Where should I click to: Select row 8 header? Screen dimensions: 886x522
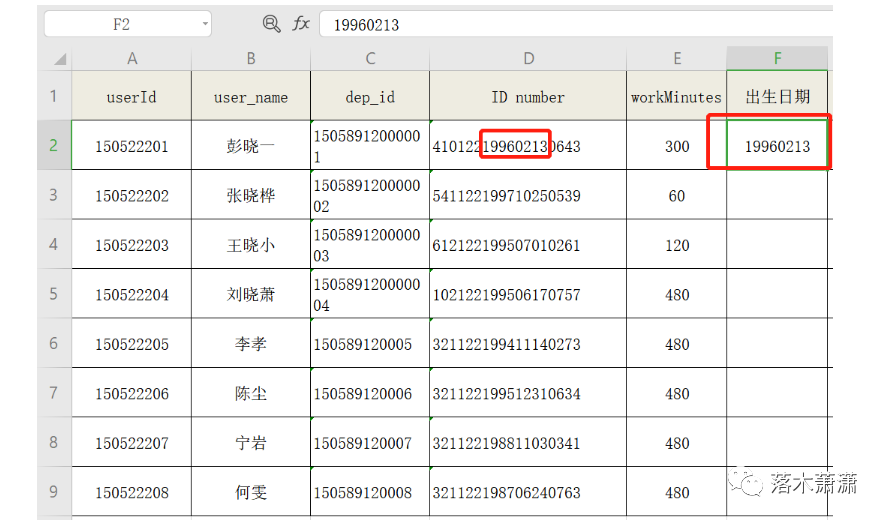[x=54, y=442]
